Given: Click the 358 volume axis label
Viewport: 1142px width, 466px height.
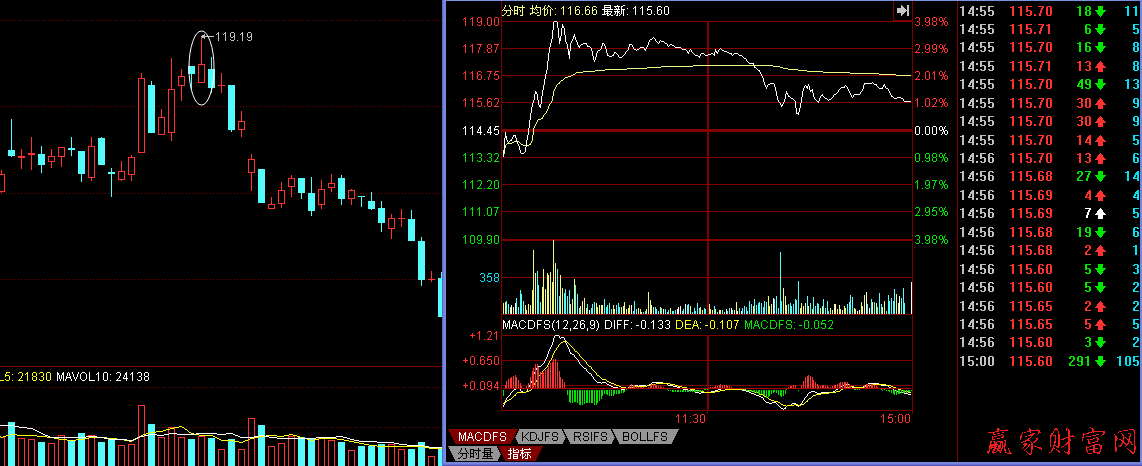Looking at the screenshot, I should [488, 277].
